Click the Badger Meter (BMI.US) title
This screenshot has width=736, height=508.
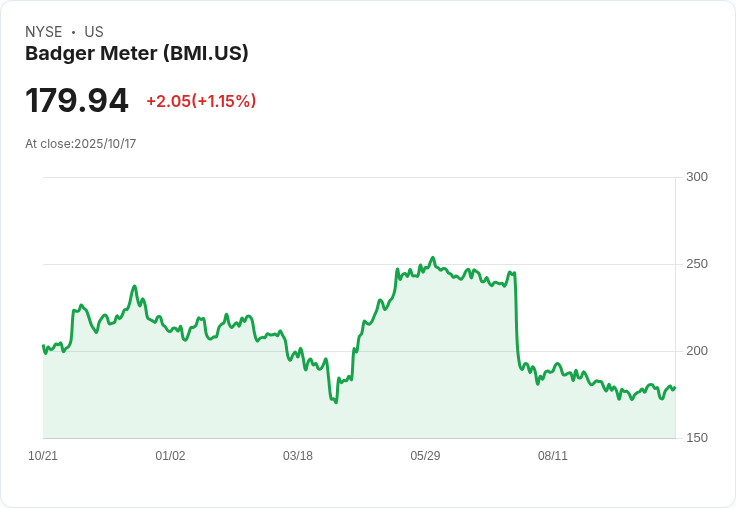coord(136,54)
